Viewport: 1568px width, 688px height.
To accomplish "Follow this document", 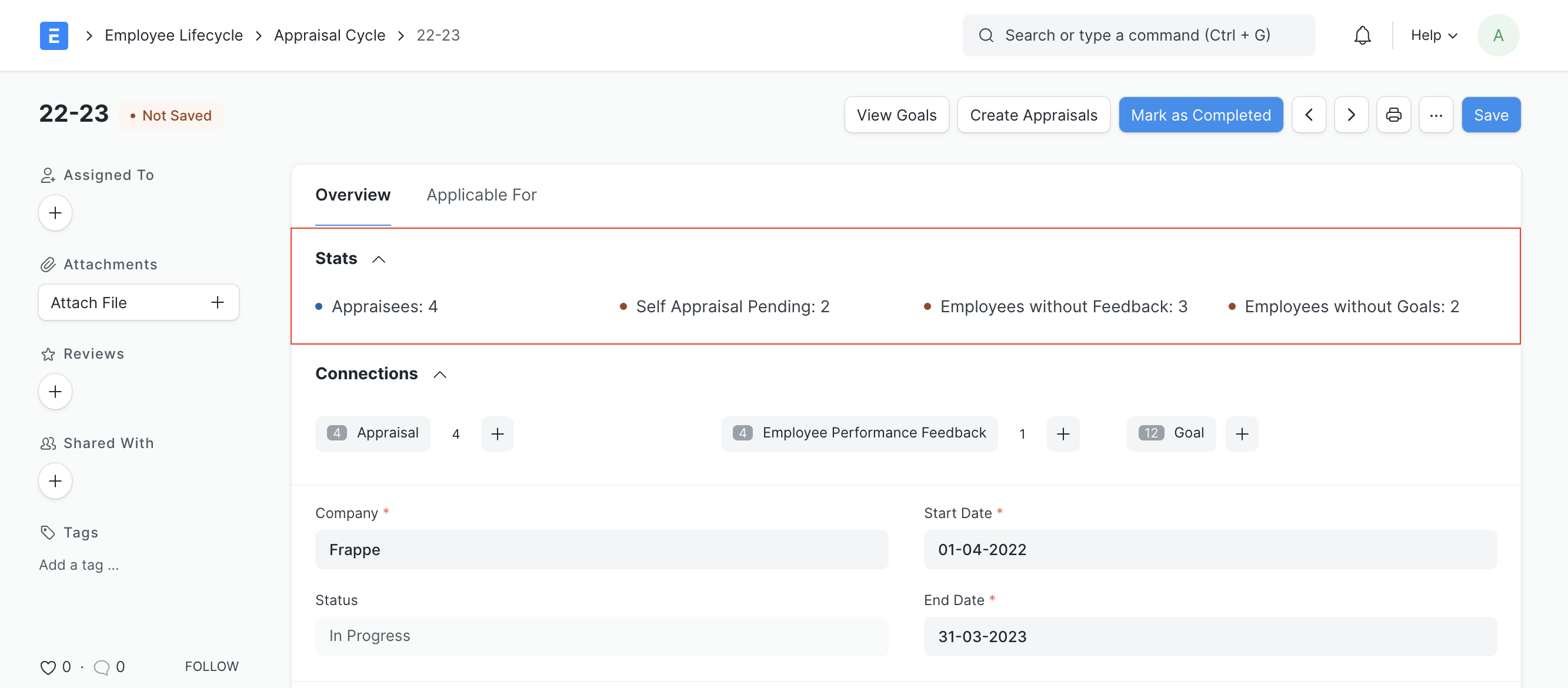I will [211, 666].
